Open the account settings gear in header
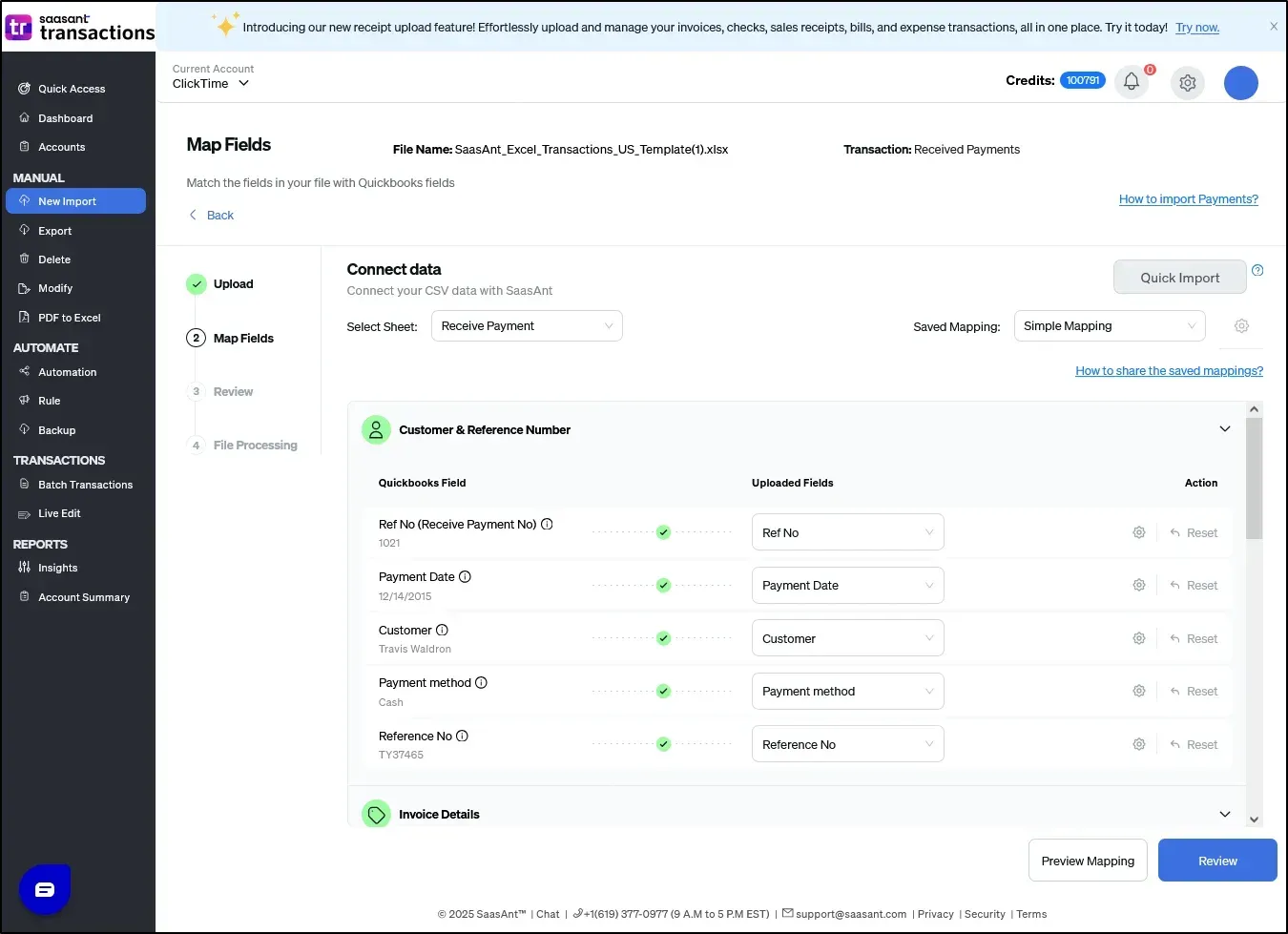 click(x=1188, y=83)
